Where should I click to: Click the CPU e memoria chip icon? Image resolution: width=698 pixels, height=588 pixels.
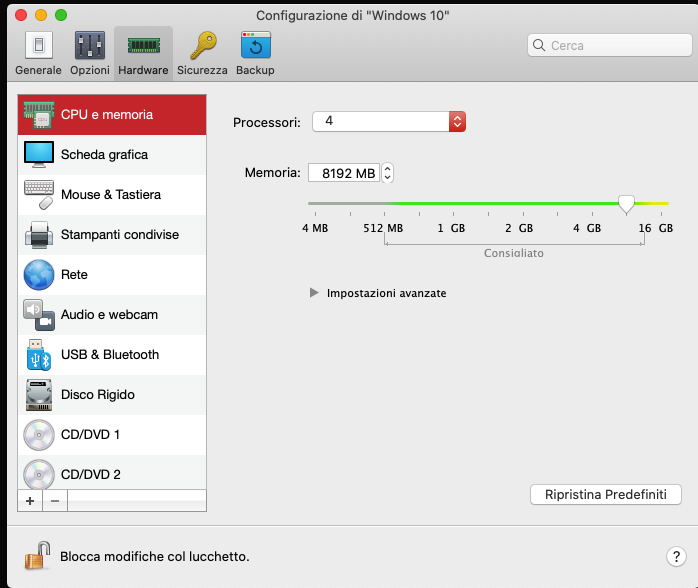(39, 115)
